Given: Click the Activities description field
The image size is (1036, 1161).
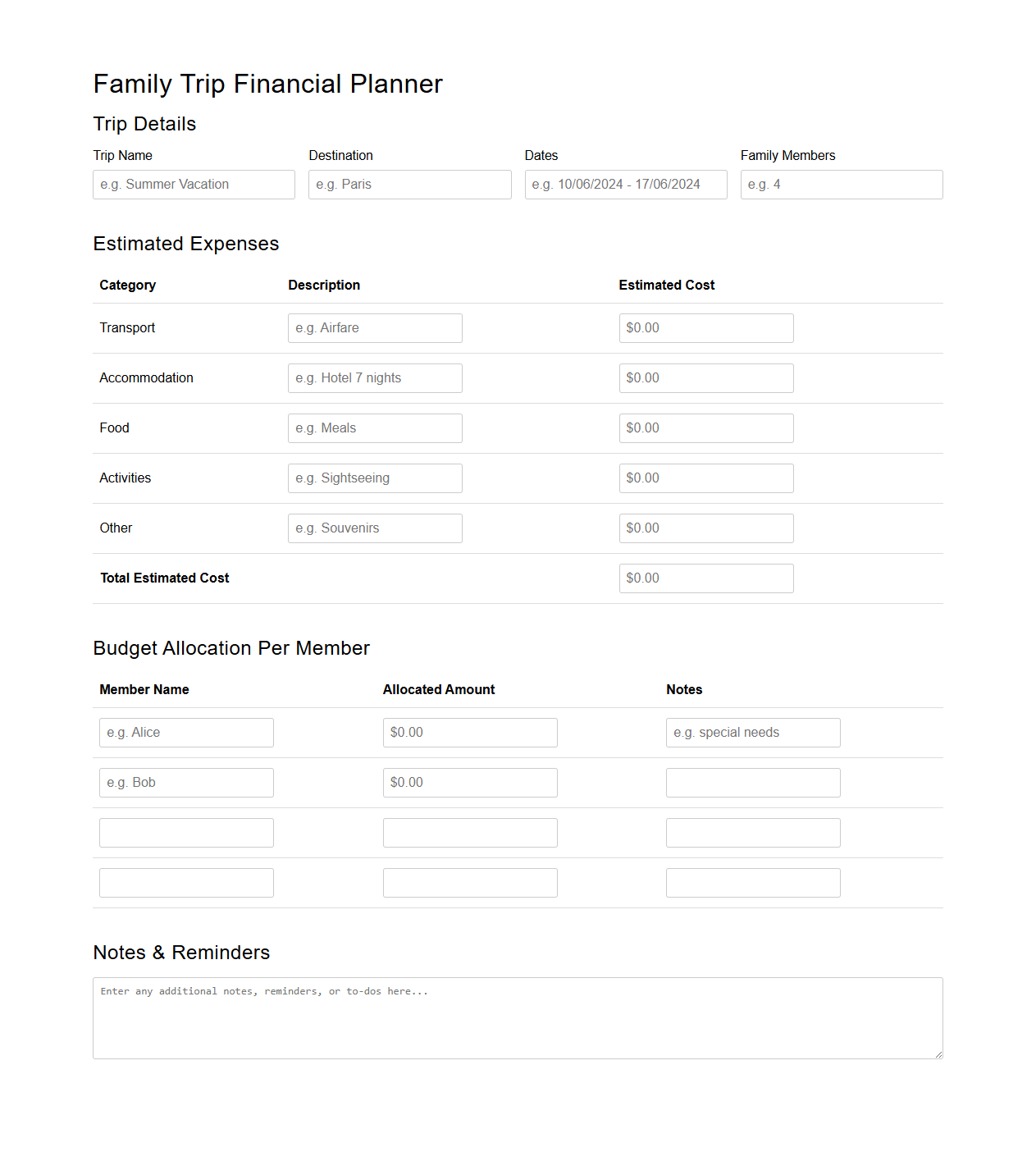Looking at the screenshot, I should (374, 478).
